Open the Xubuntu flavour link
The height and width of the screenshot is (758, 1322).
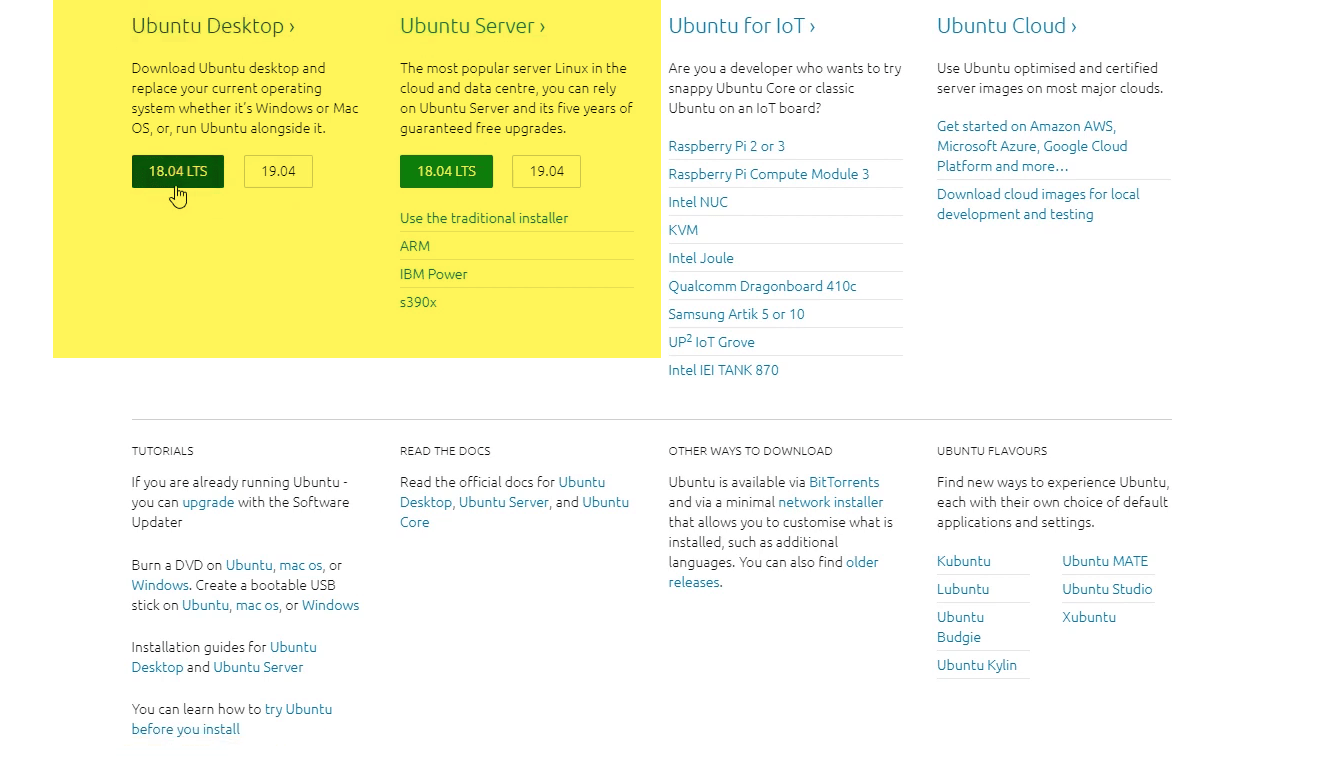1089,617
